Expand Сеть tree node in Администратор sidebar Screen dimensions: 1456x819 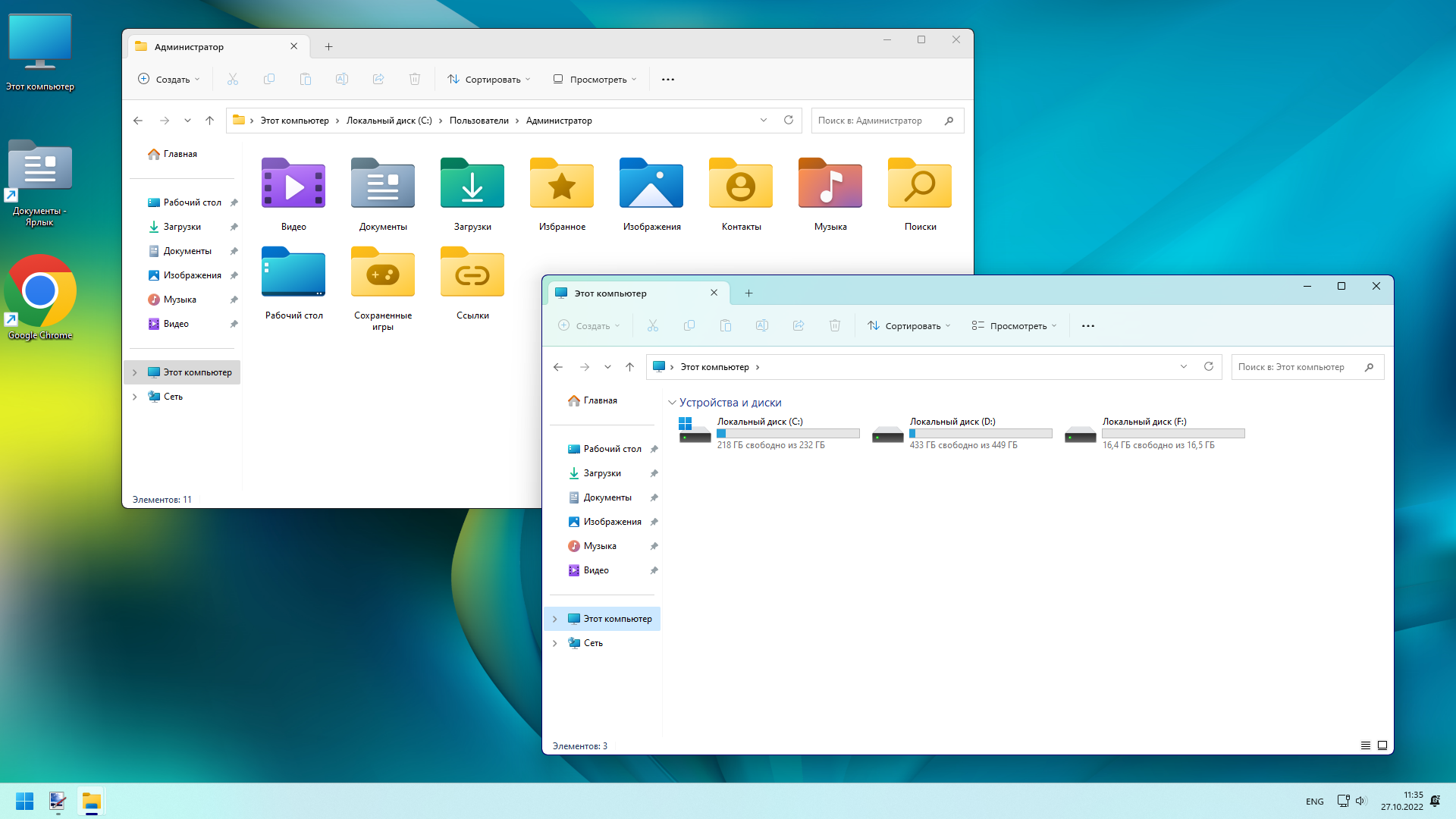(135, 397)
